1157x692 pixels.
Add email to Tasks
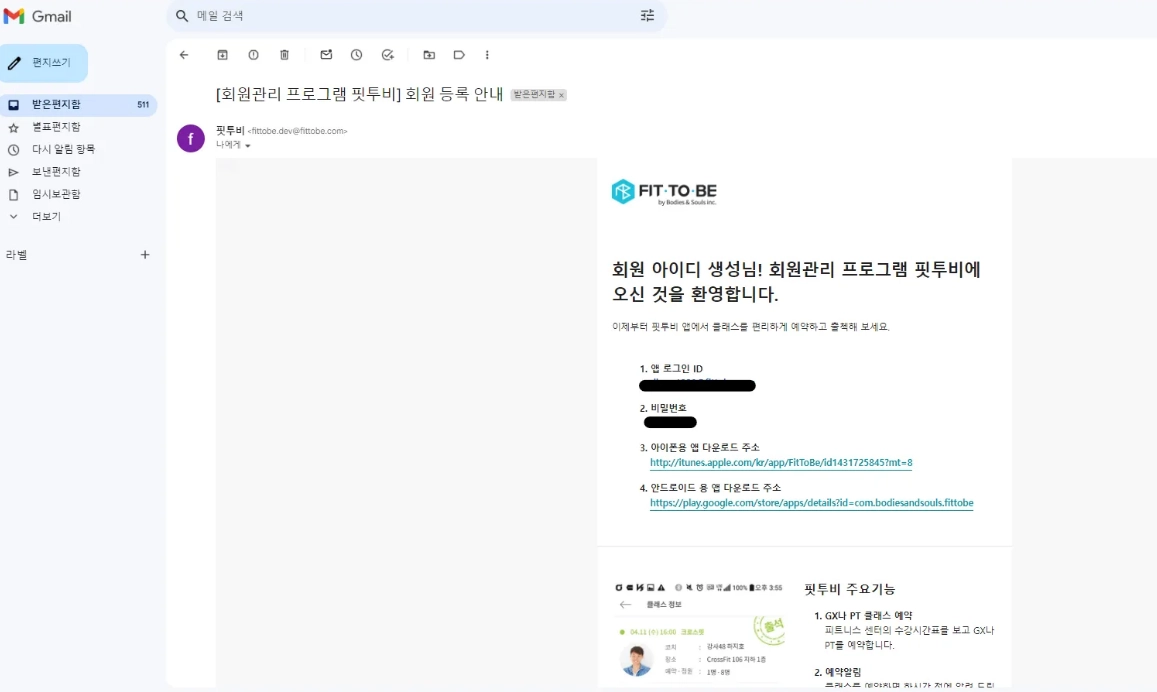[x=387, y=55]
